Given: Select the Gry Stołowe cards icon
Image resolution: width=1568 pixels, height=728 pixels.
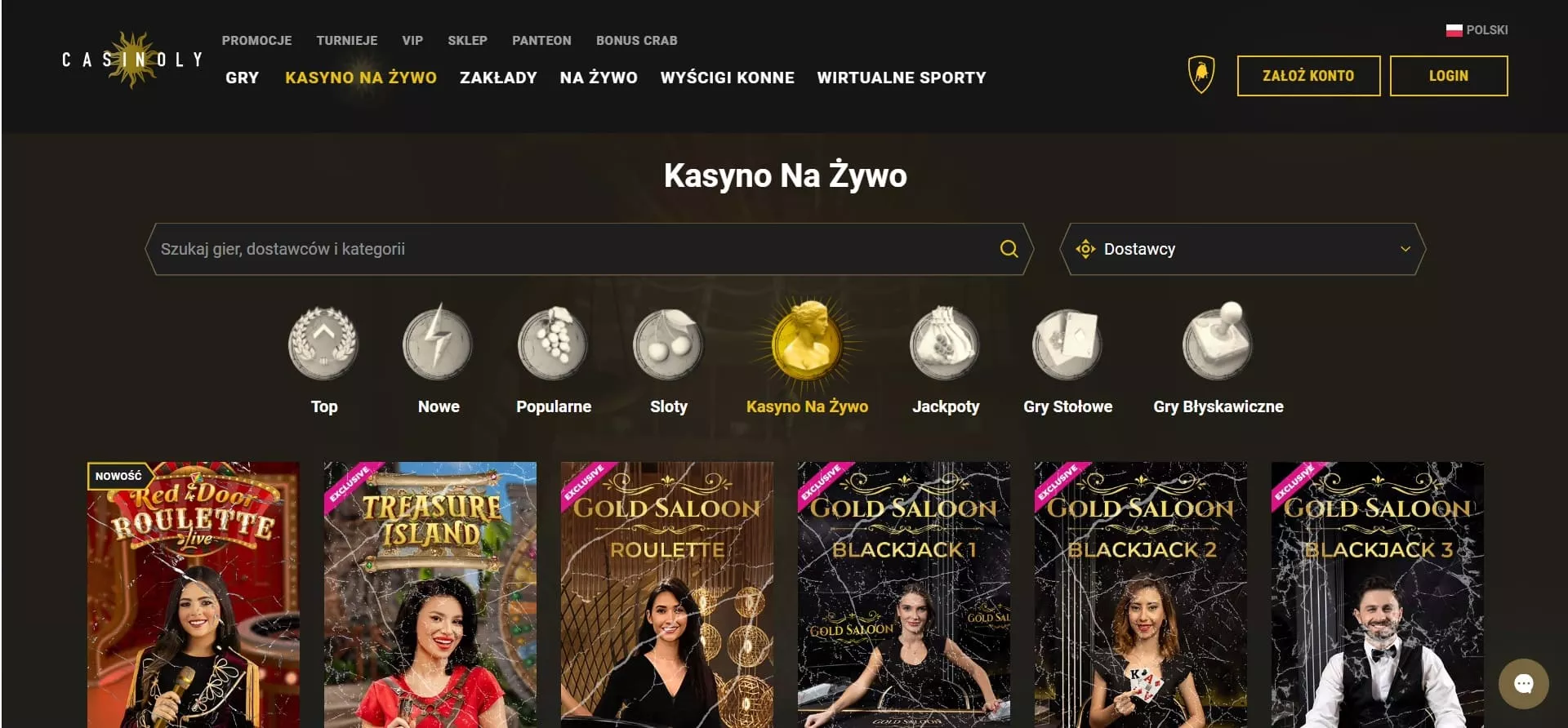Looking at the screenshot, I should [x=1067, y=344].
